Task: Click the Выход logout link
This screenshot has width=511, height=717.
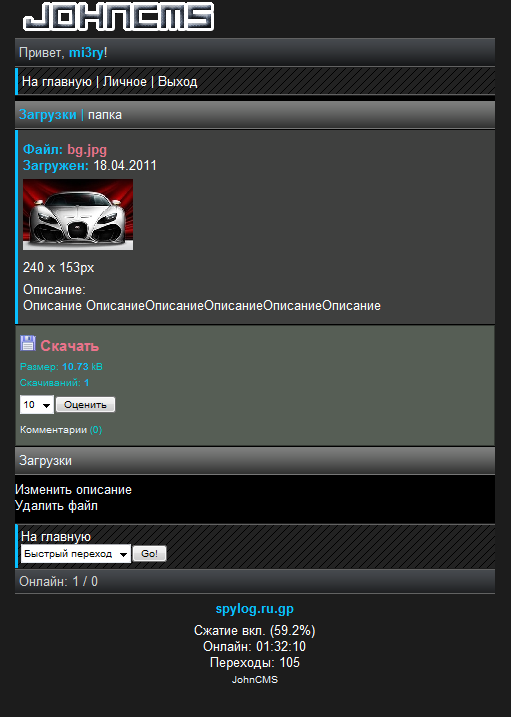Action: coord(177,82)
